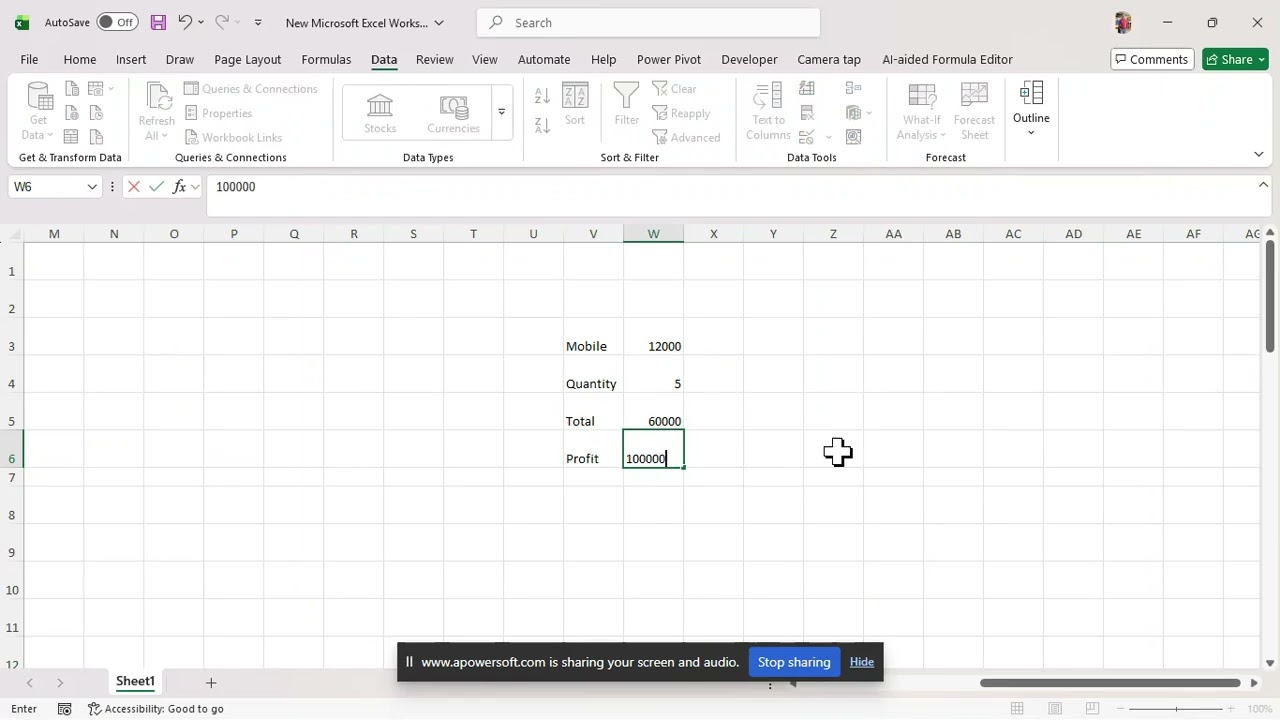Open the Get Data menu
The height and width of the screenshot is (720, 1280).
click(x=39, y=112)
